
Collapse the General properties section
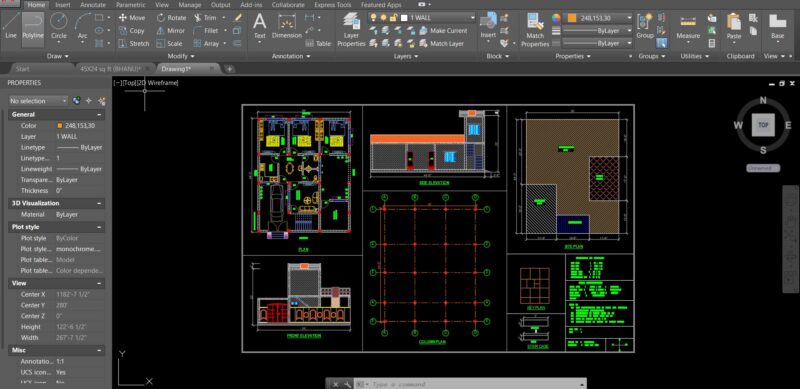pyautogui.click(x=99, y=114)
